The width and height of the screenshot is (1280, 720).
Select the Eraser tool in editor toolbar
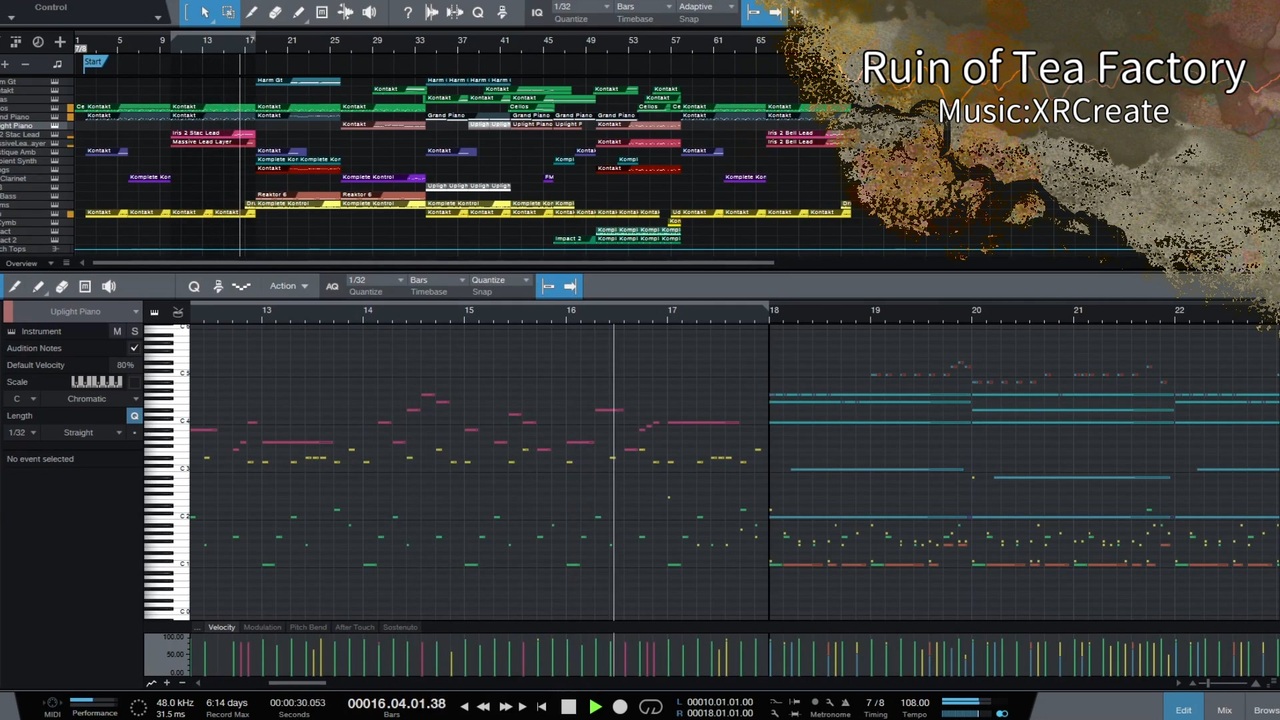point(62,287)
